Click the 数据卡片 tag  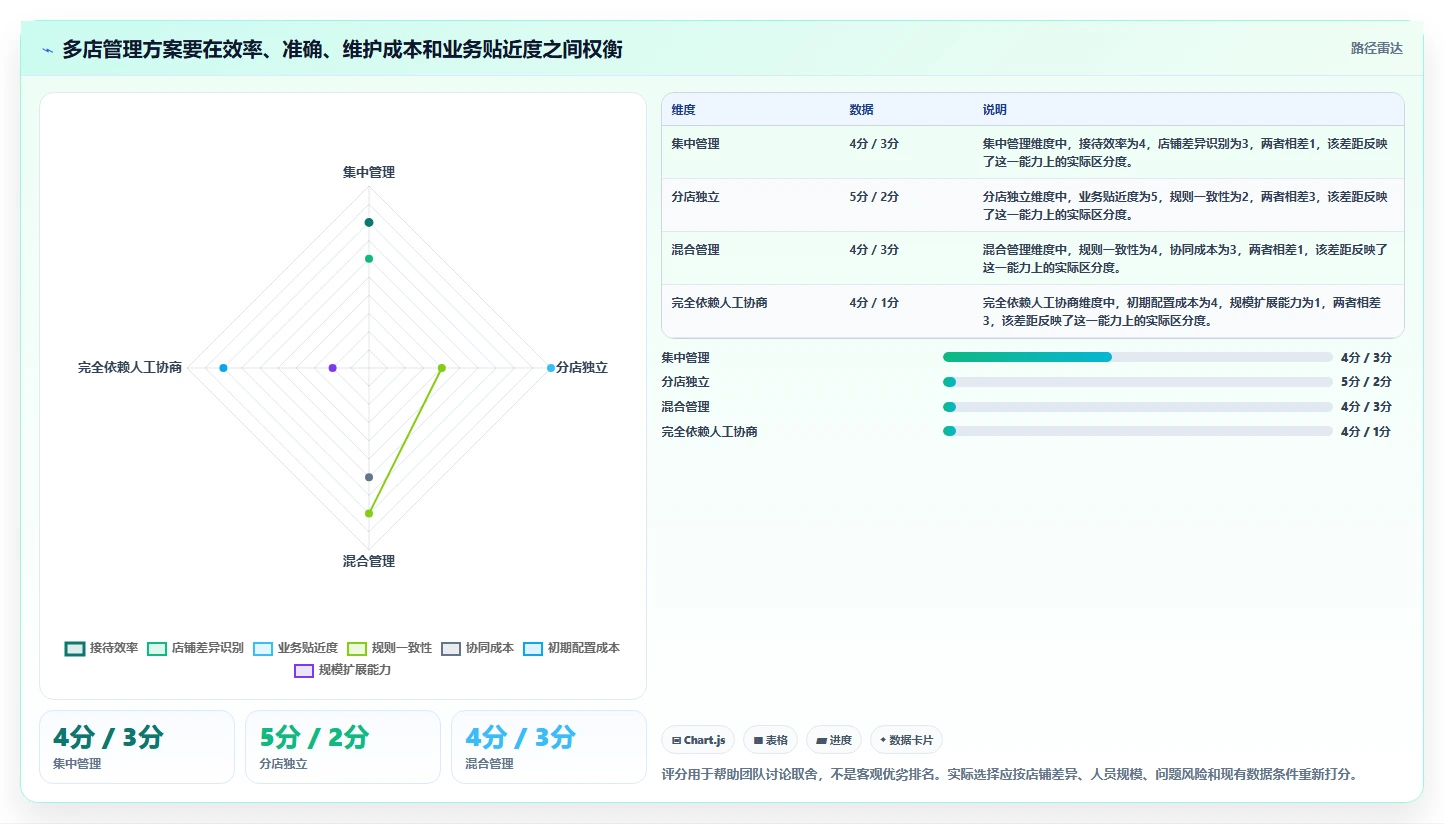pyautogui.click(x=906, y=740)
